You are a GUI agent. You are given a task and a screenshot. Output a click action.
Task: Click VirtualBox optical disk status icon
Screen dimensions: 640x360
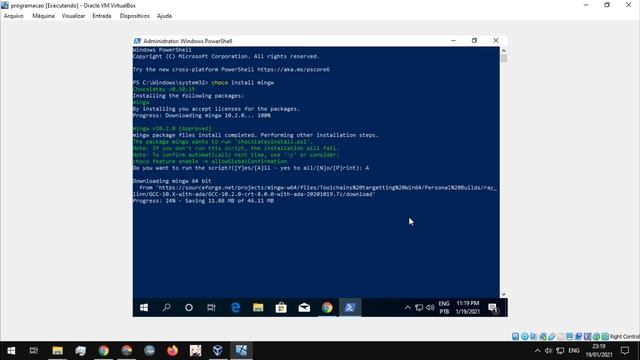524,337
